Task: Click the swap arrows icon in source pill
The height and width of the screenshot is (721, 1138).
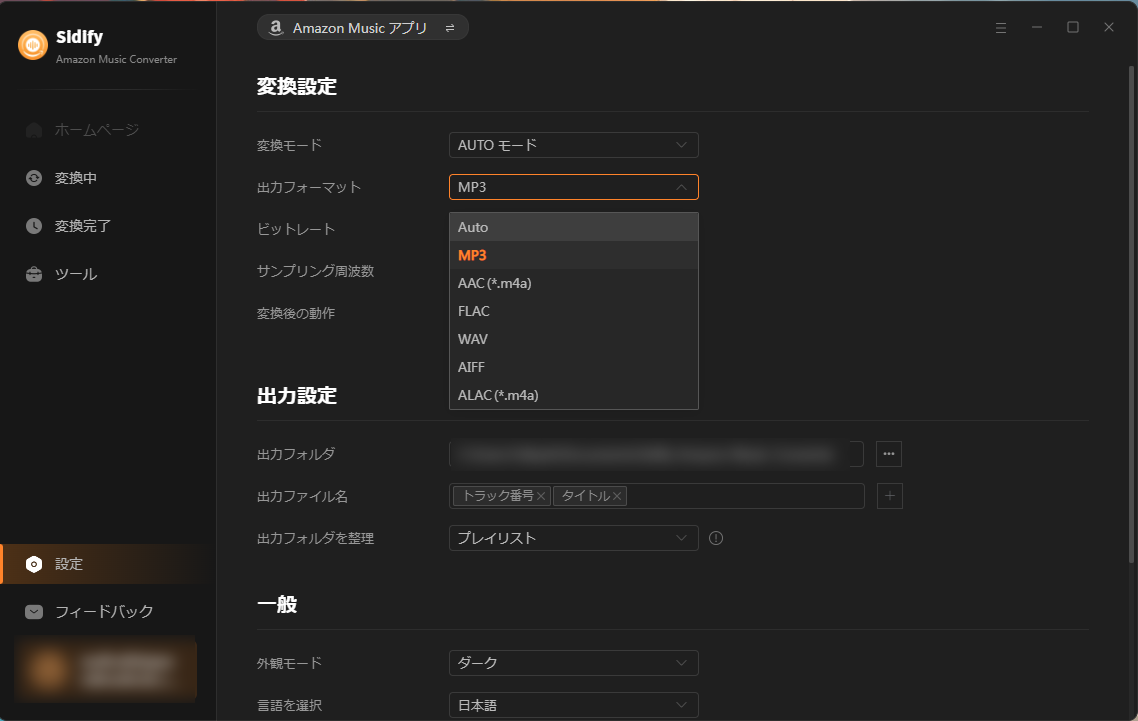Action: [450, 28]
